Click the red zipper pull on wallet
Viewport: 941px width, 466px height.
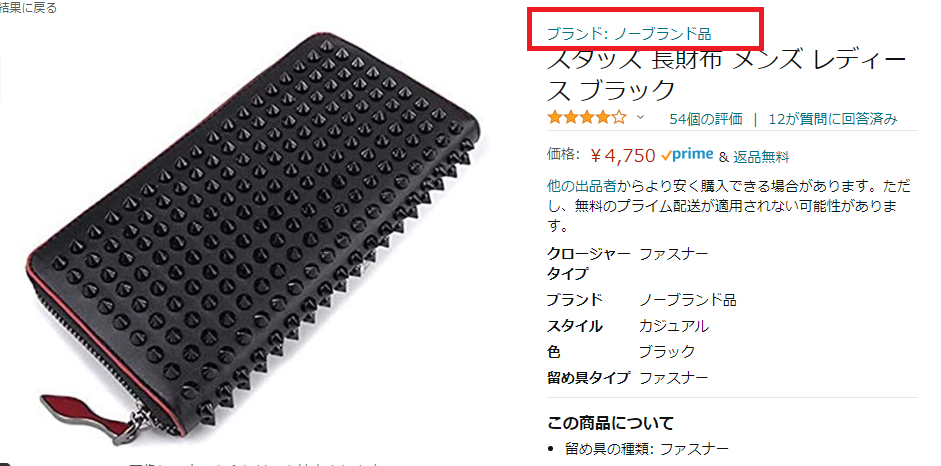tap(87, 414)
